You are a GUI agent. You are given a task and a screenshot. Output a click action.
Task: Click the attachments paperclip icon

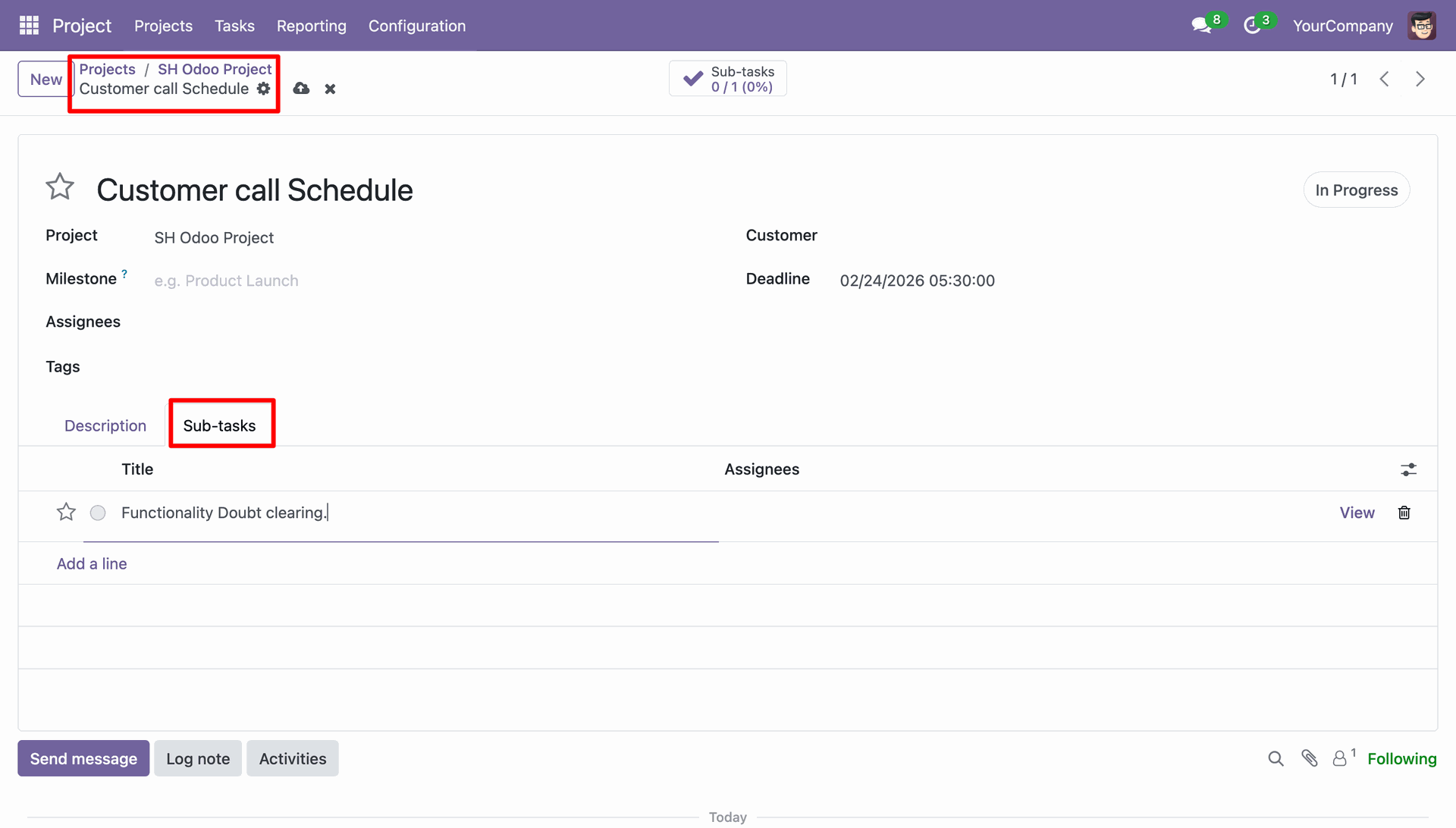coord(1310,758)
